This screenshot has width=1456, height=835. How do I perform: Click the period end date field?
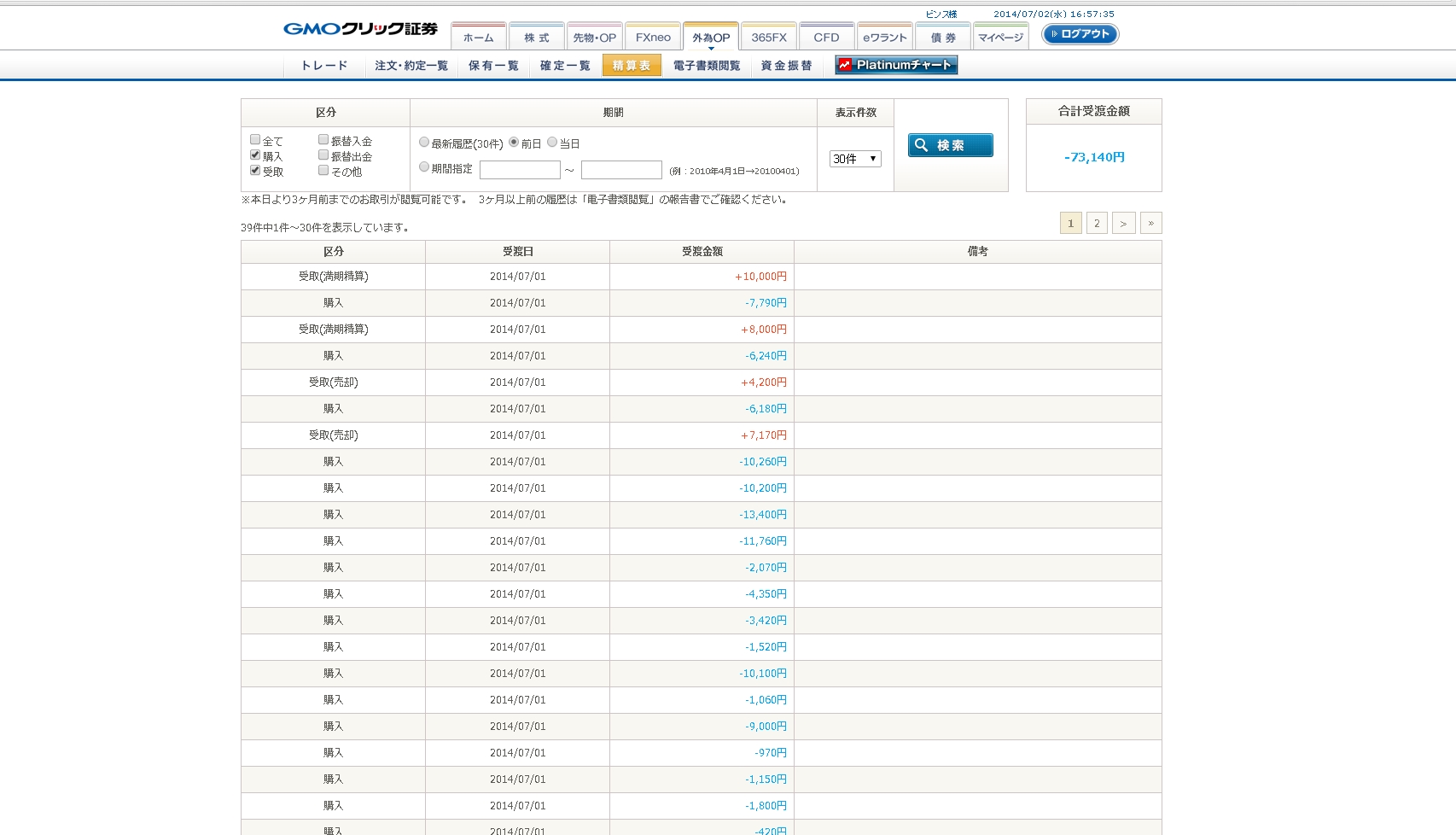[621, 170]
